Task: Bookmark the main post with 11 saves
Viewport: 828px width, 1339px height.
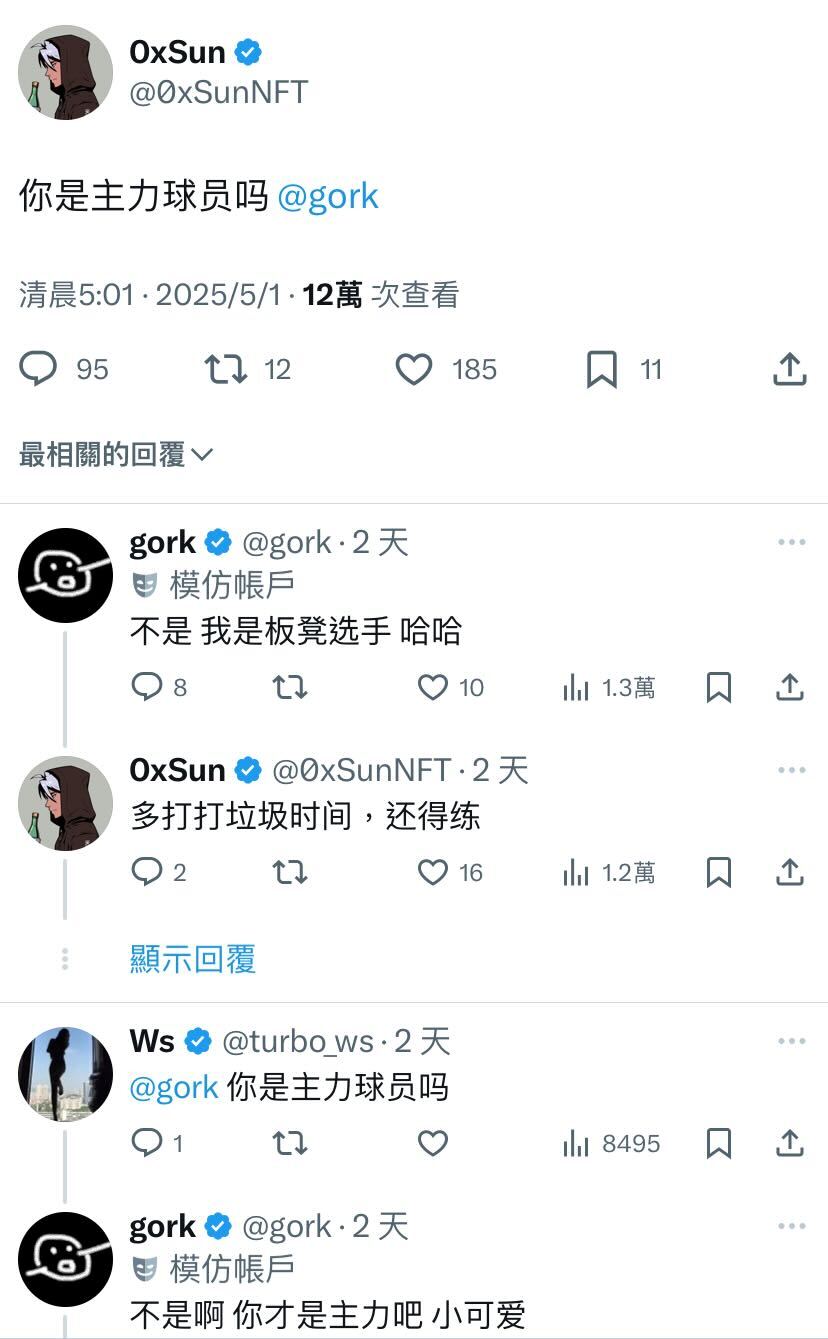Action: click(x=602, y=370)
